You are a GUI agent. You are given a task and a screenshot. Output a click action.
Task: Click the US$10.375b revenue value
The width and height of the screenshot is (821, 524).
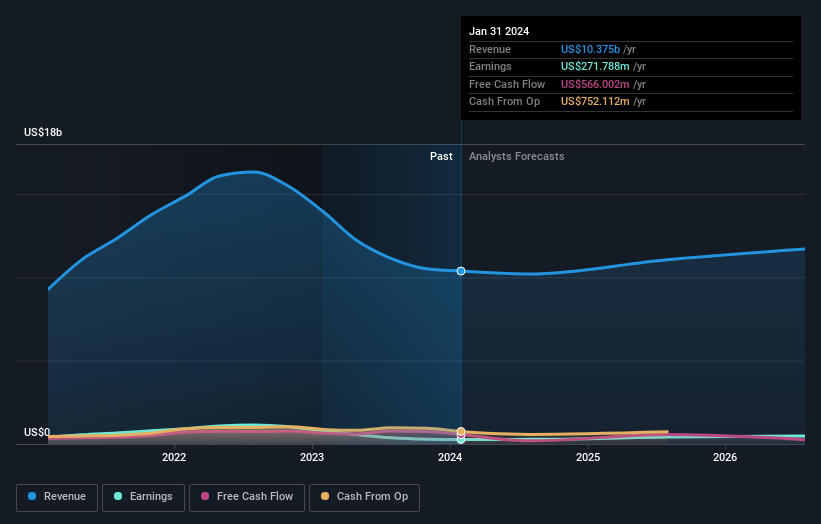[x=590, y=49]
